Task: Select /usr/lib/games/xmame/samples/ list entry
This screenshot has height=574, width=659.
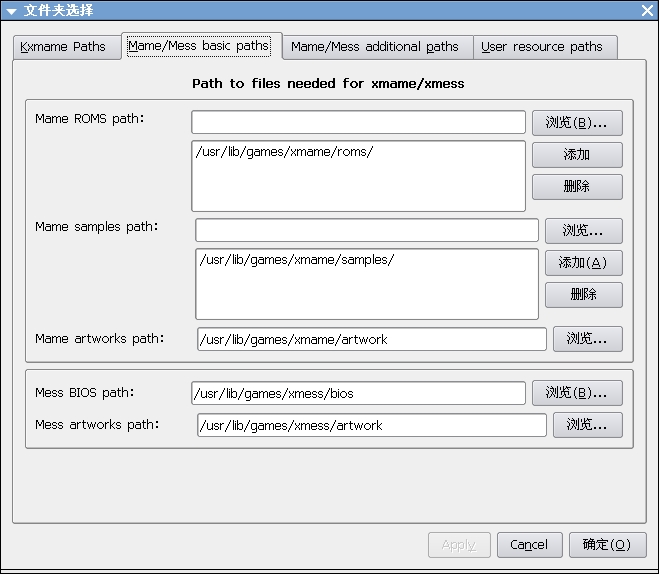Action: [x=297, y=260]
